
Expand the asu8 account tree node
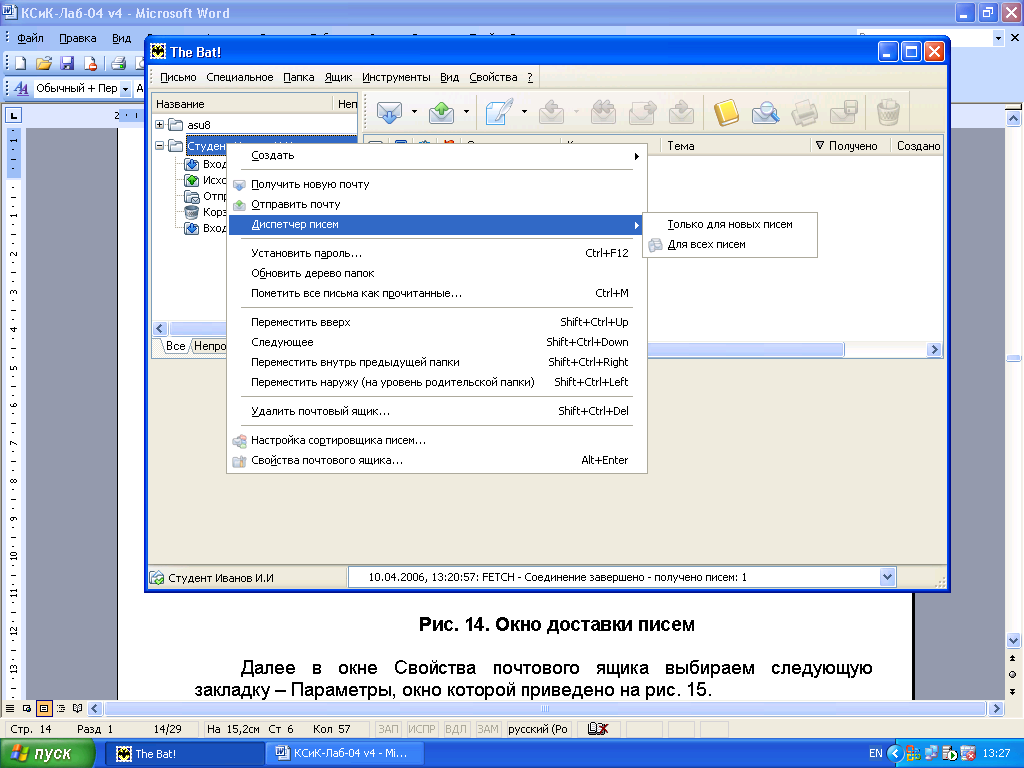159,124
